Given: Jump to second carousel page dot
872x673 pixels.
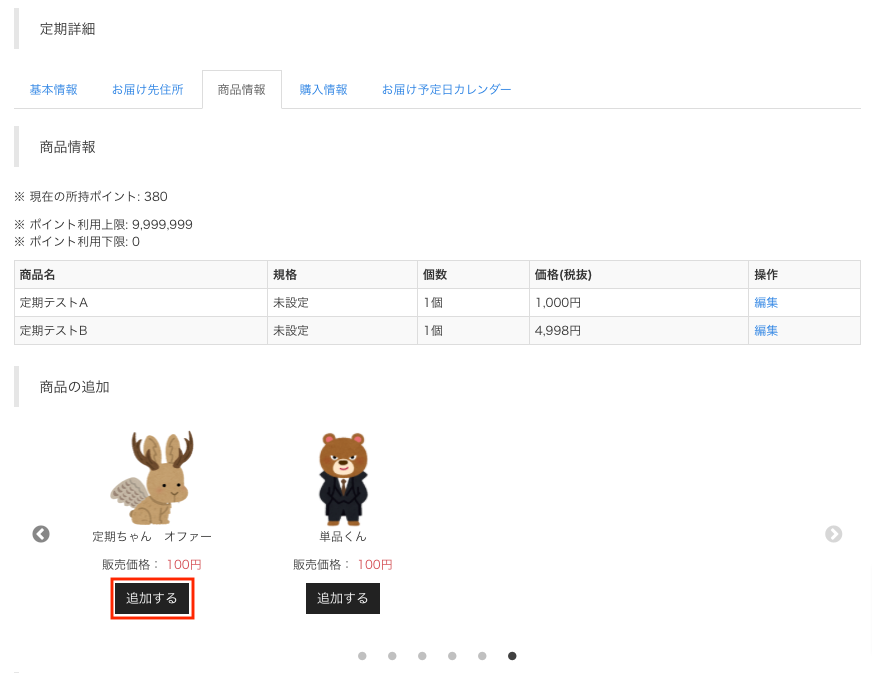Looking at the screenshot, I should coord(392,656).
